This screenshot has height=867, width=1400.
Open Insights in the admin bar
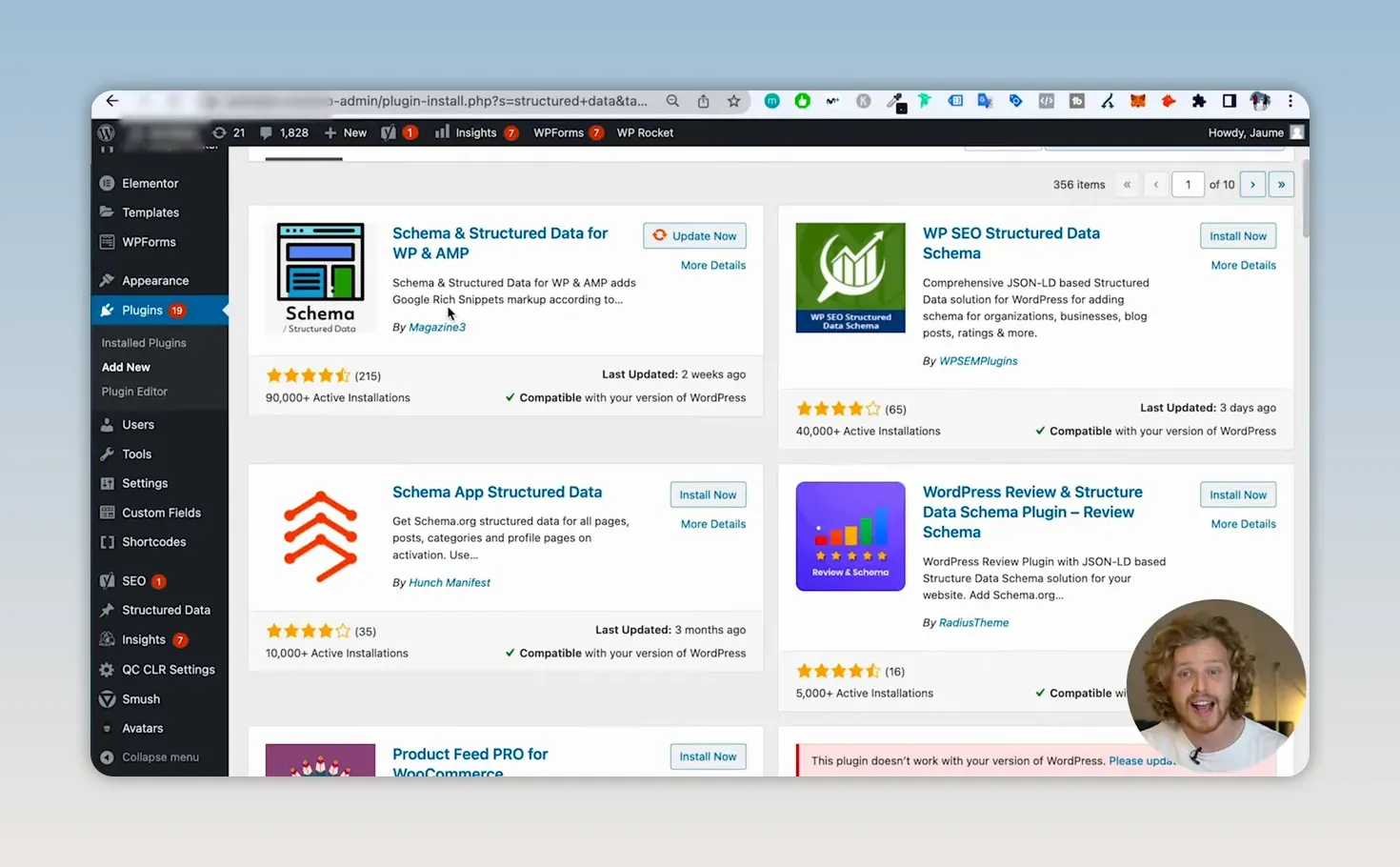(475, 132)
